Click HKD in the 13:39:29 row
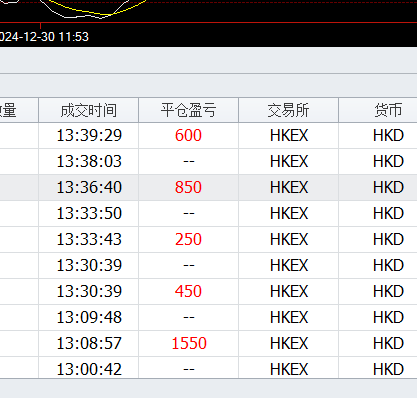 (x=388, y=135)
